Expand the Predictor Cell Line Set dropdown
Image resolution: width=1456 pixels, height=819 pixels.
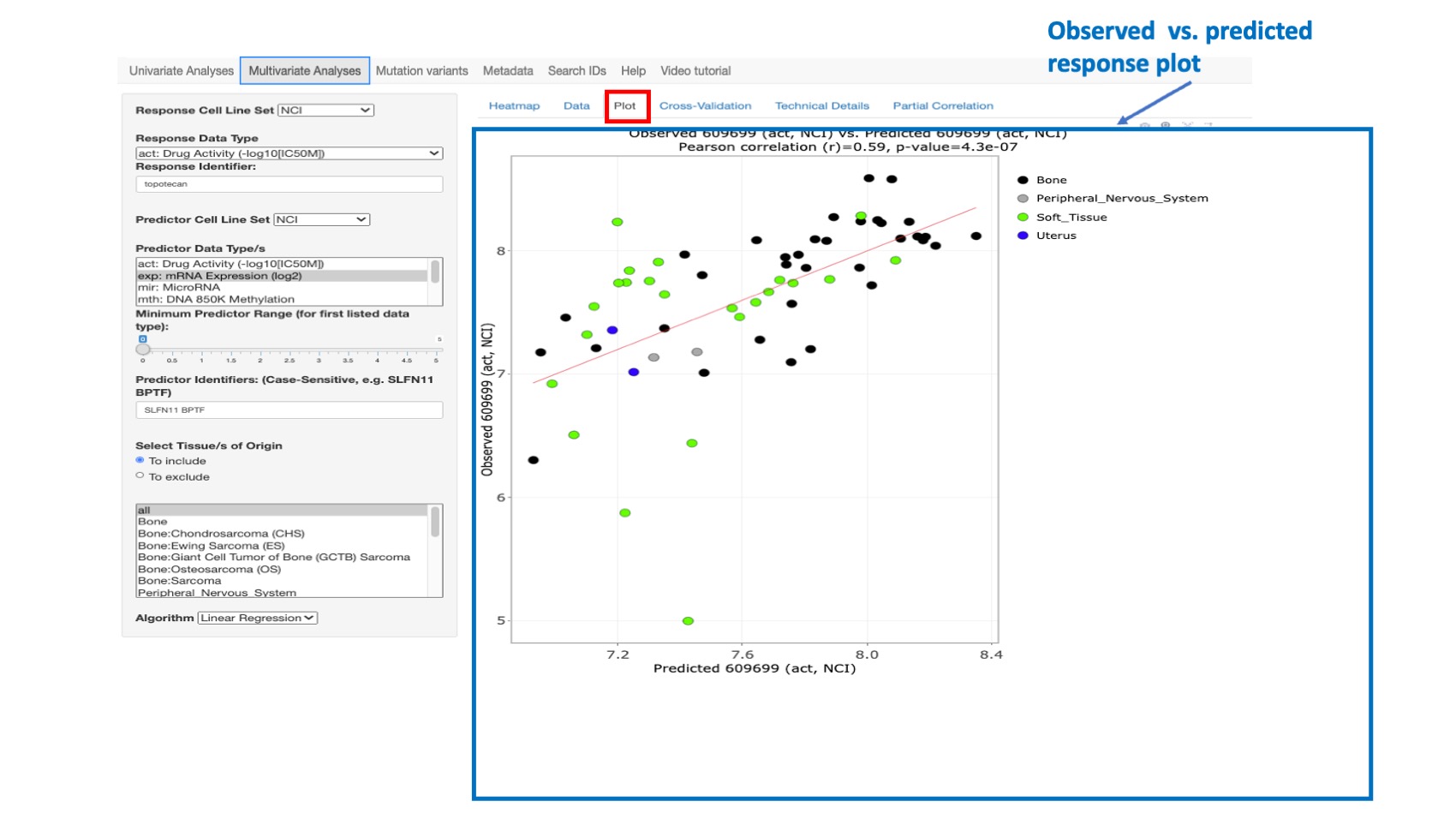point(321,219)
